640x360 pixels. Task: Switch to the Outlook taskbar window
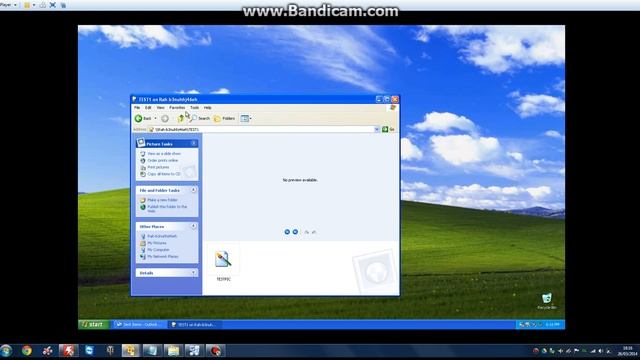[139, 324]
